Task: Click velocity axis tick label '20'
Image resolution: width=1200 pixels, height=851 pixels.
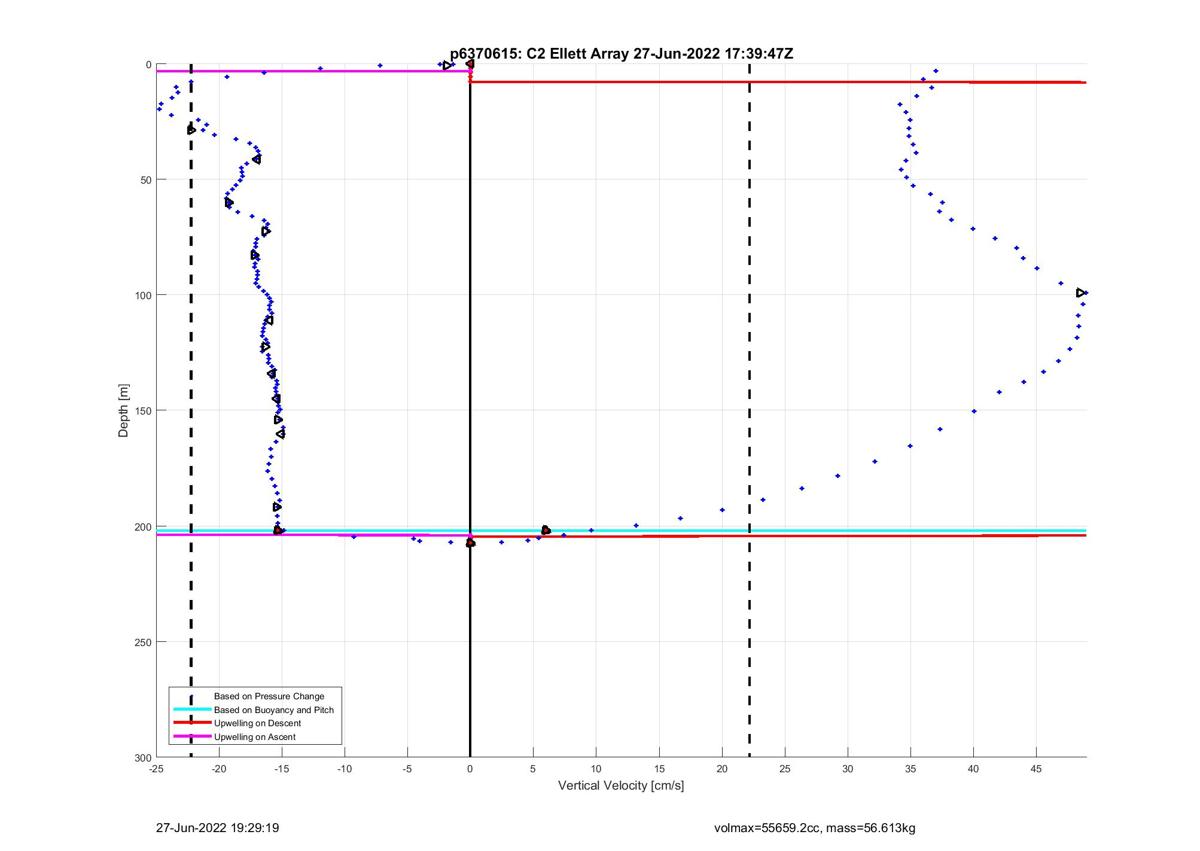Action: click(x=722, y=769)
